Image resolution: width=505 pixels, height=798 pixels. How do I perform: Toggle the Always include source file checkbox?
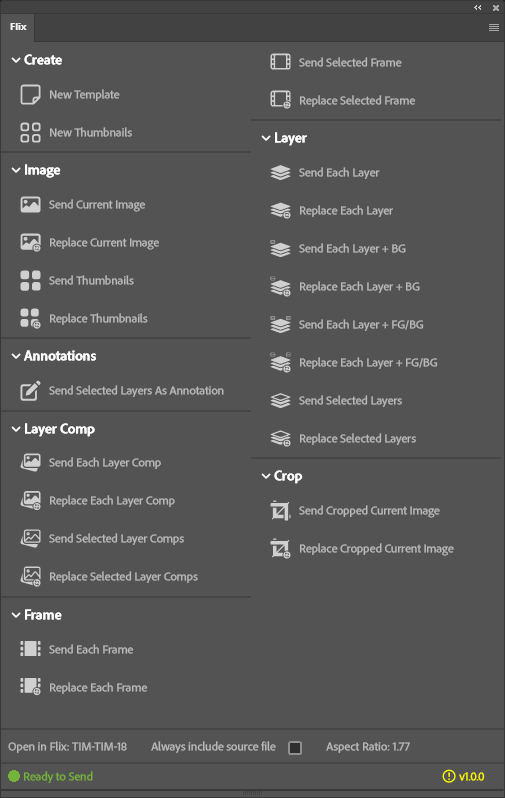pos(295,748)
